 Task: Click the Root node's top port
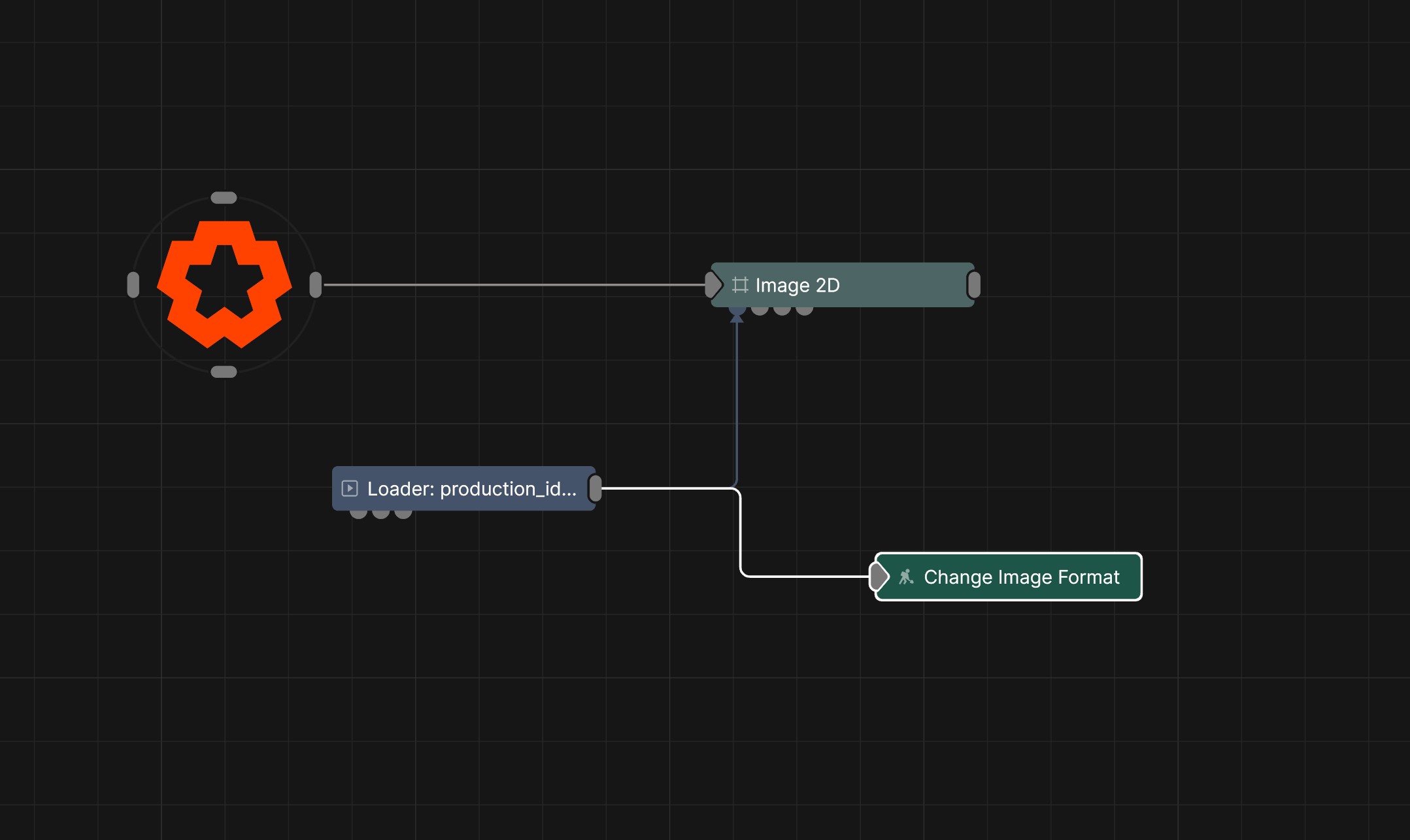224,197
